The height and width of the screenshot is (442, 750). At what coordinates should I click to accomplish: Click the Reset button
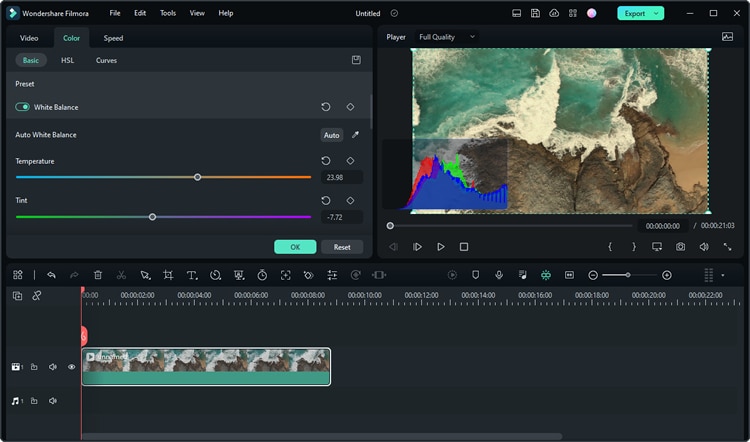[x=342, y=247]
